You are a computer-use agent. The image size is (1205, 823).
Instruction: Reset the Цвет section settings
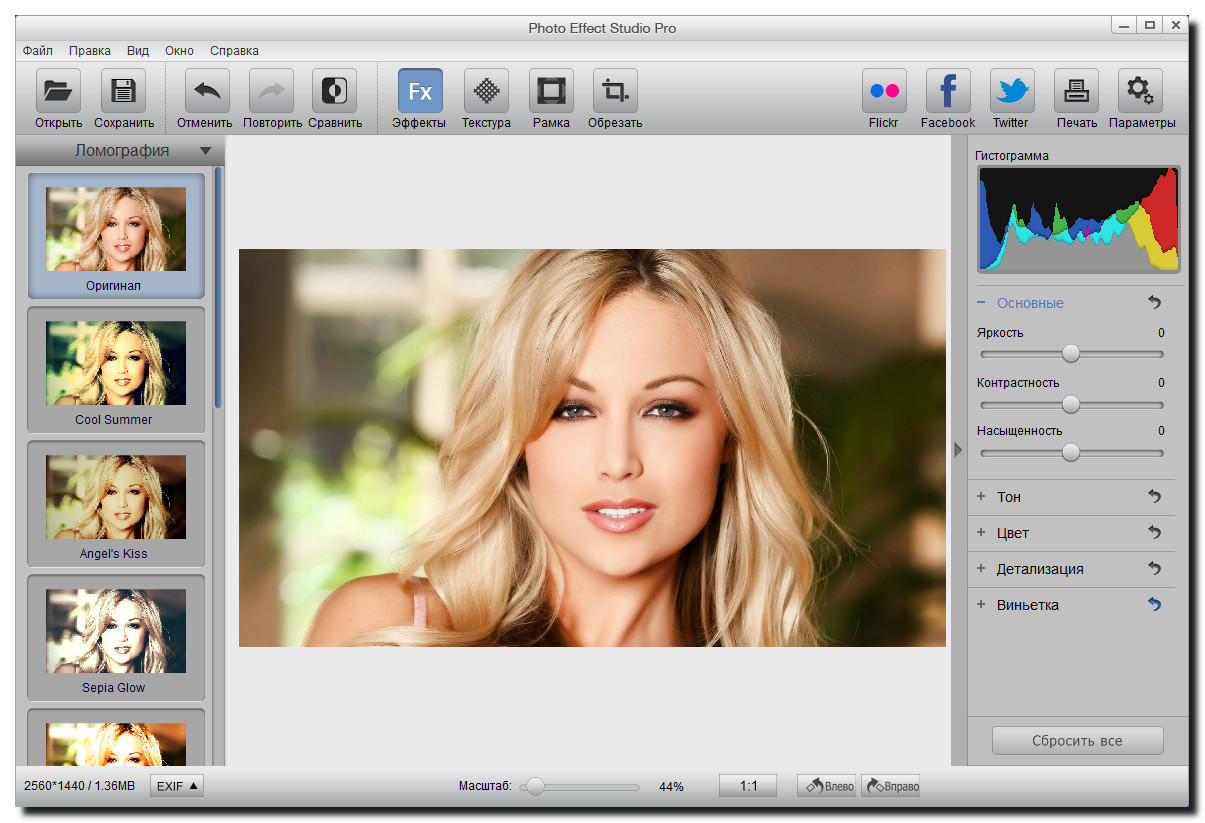coord(1154,533)
